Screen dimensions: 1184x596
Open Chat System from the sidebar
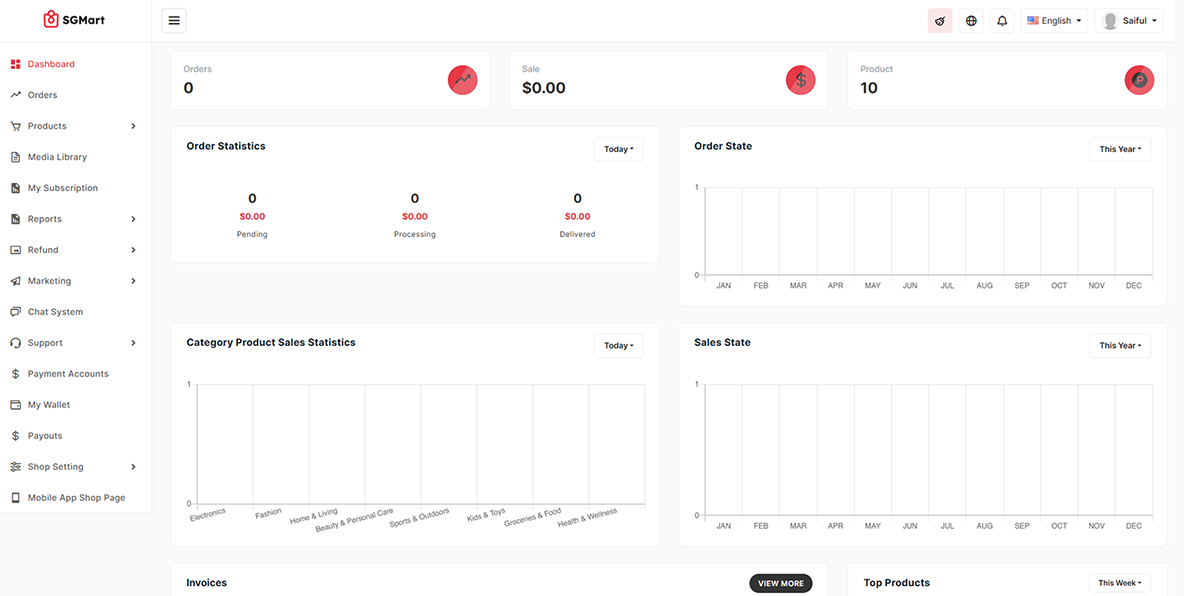pyautogui.click(x=55, y=312)
